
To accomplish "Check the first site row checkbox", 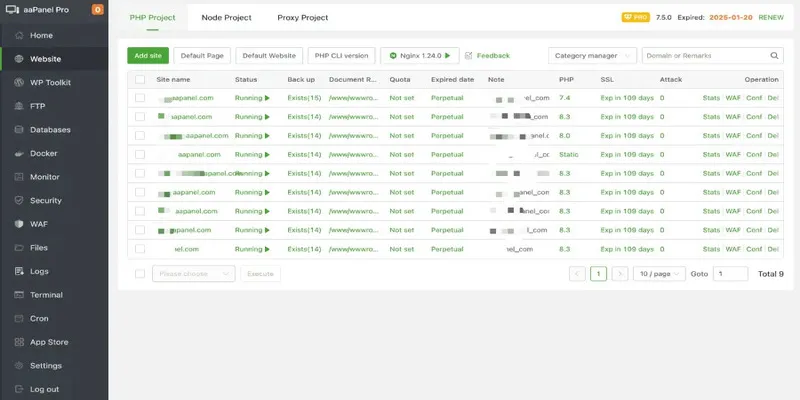I will click(x=140, y=98).
